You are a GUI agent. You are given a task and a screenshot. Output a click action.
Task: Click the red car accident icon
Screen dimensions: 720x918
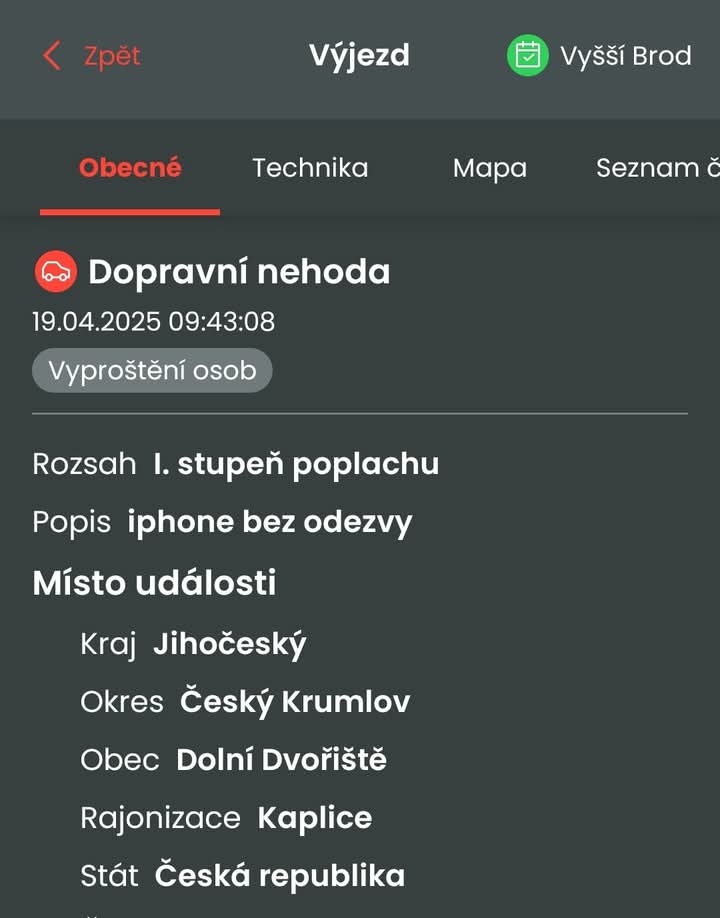(x=56, y=271)
